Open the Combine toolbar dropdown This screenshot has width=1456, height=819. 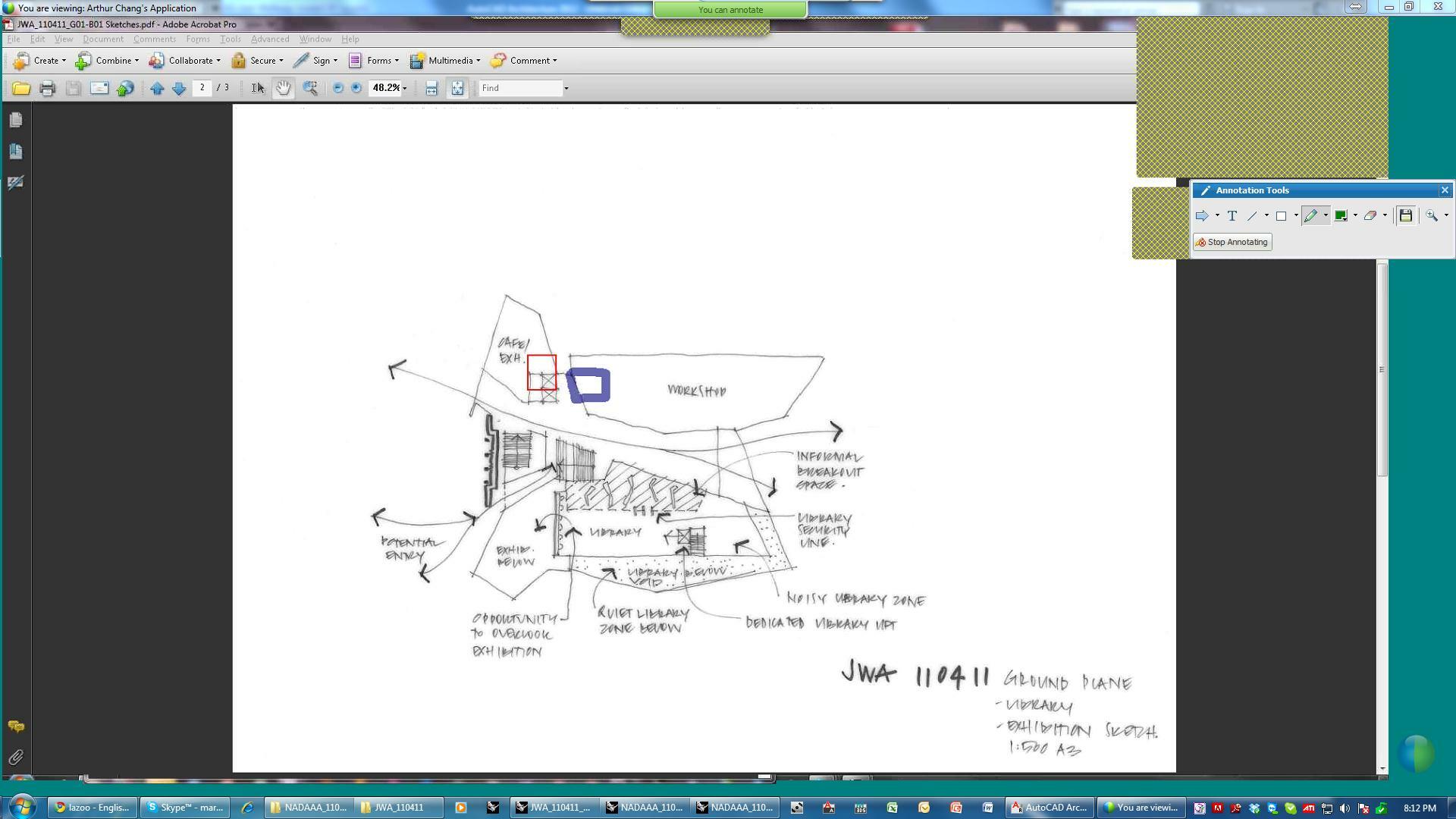tap(107, 61)
